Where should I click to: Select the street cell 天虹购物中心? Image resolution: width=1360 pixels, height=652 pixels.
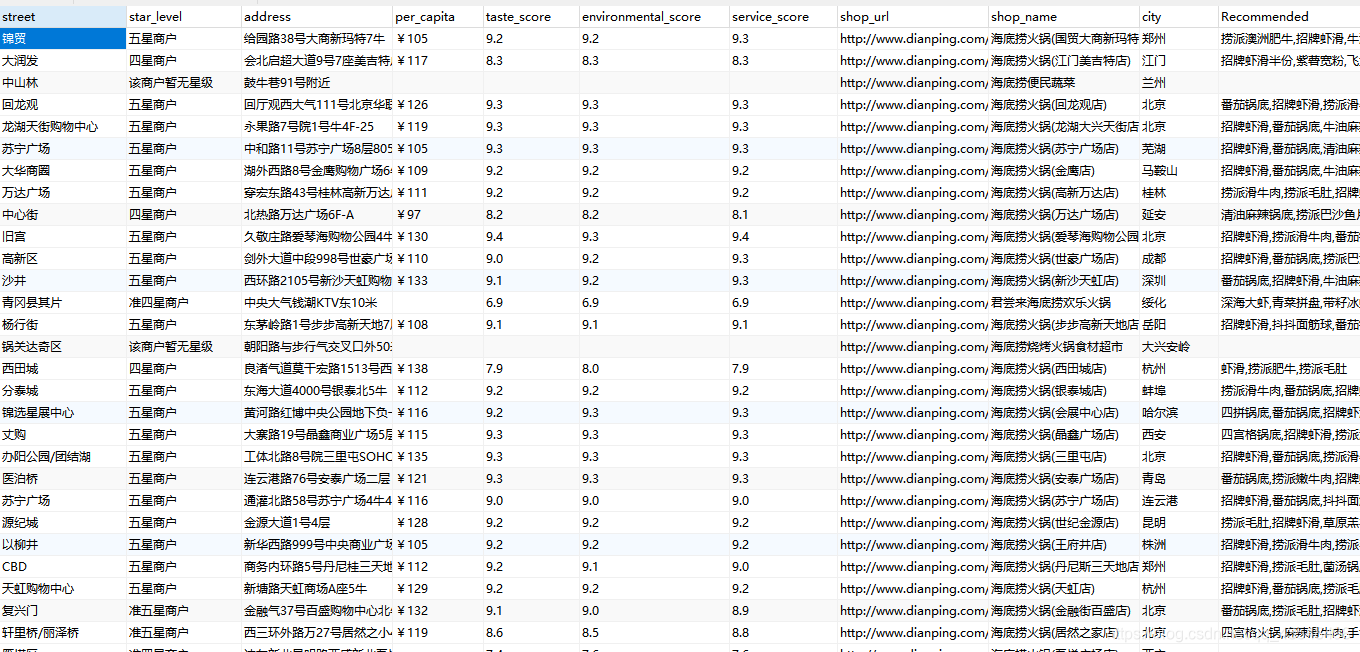click(63, 588)
